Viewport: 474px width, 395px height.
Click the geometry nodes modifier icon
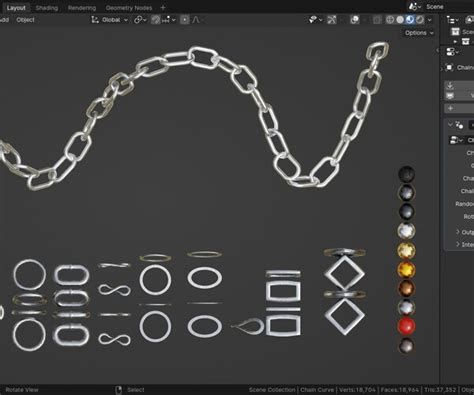click(459, 125)
